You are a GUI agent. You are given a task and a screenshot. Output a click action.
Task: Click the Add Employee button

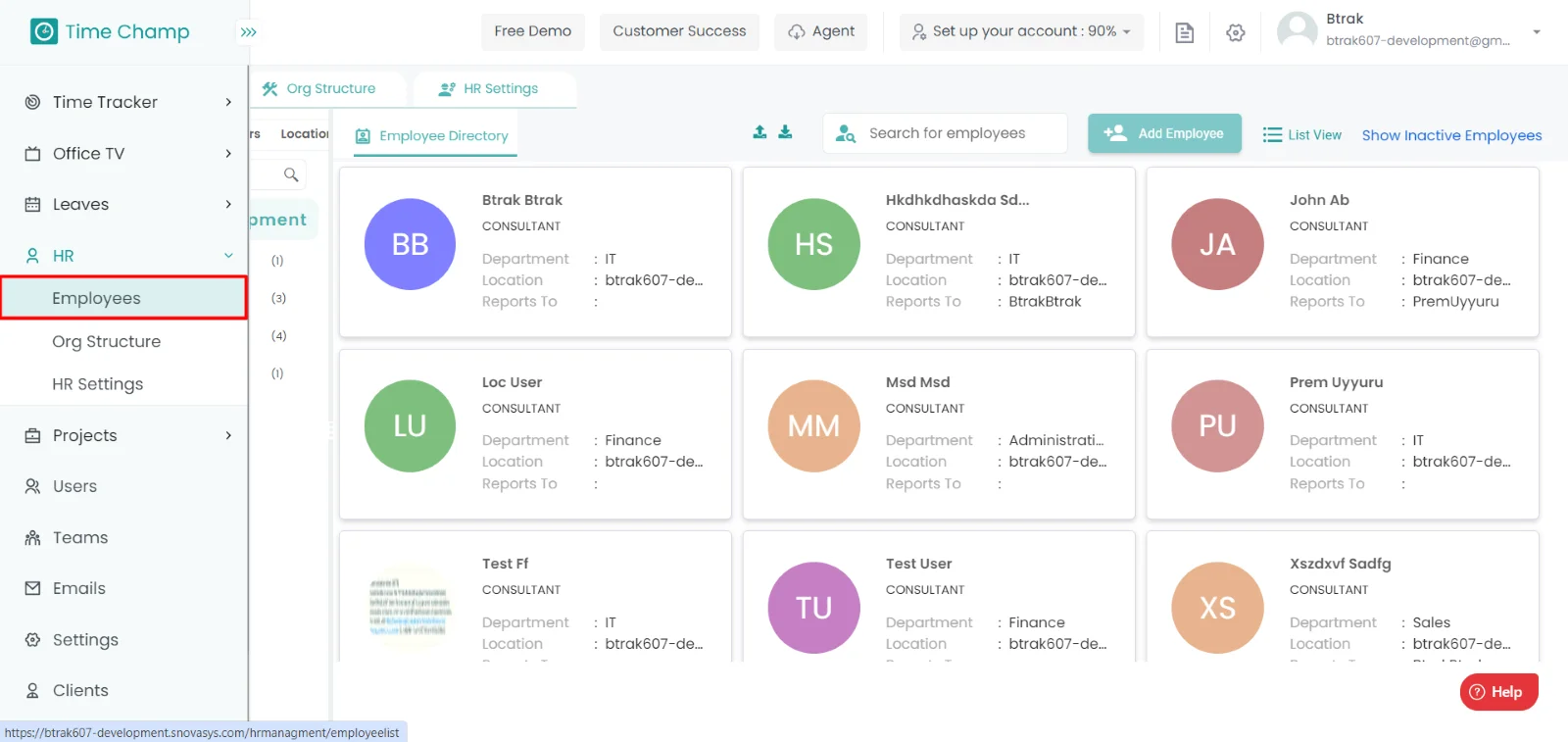1164,133
